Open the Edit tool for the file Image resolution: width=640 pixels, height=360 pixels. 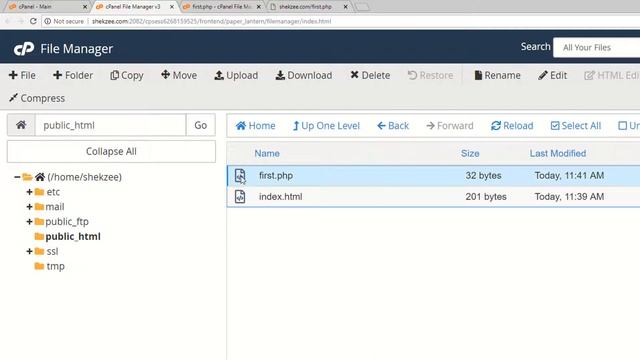pos(553,76)
